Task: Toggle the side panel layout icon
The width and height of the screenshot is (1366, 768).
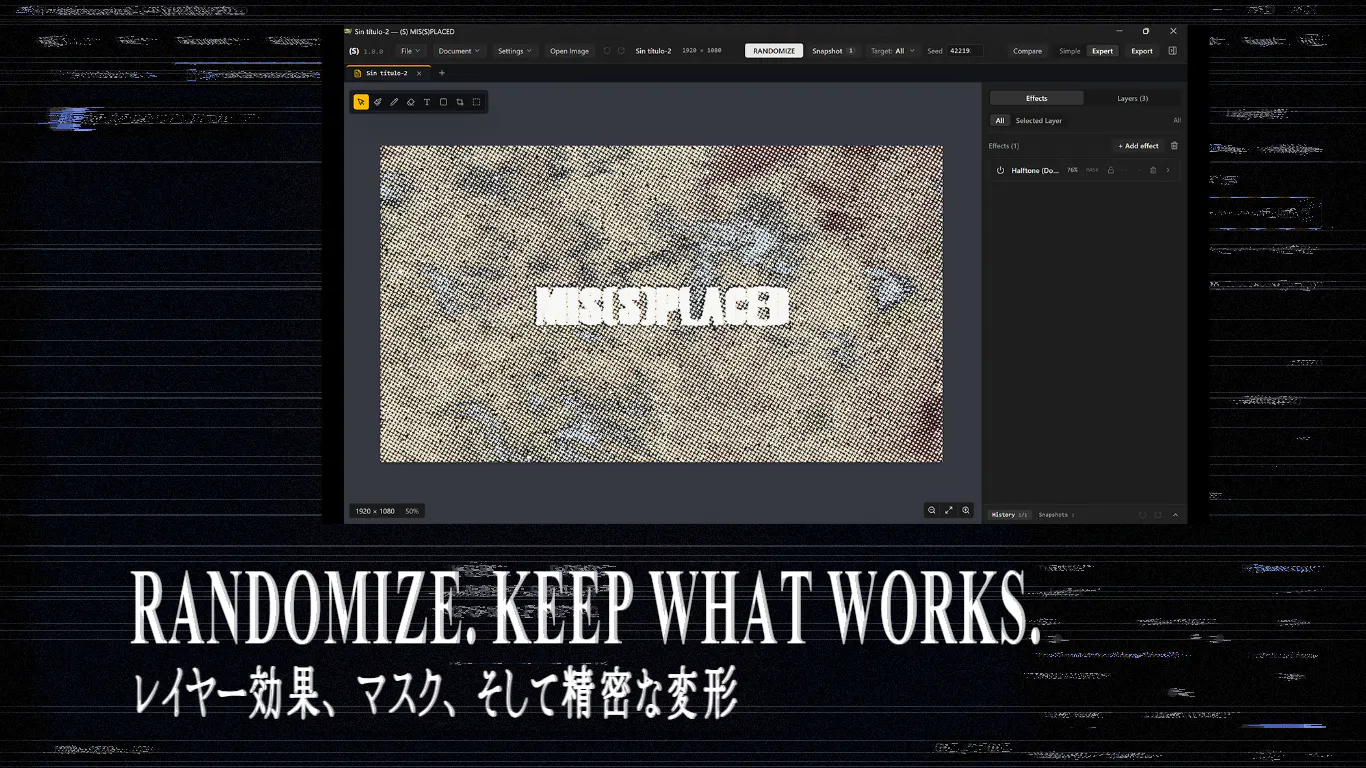Action: 1172,51
